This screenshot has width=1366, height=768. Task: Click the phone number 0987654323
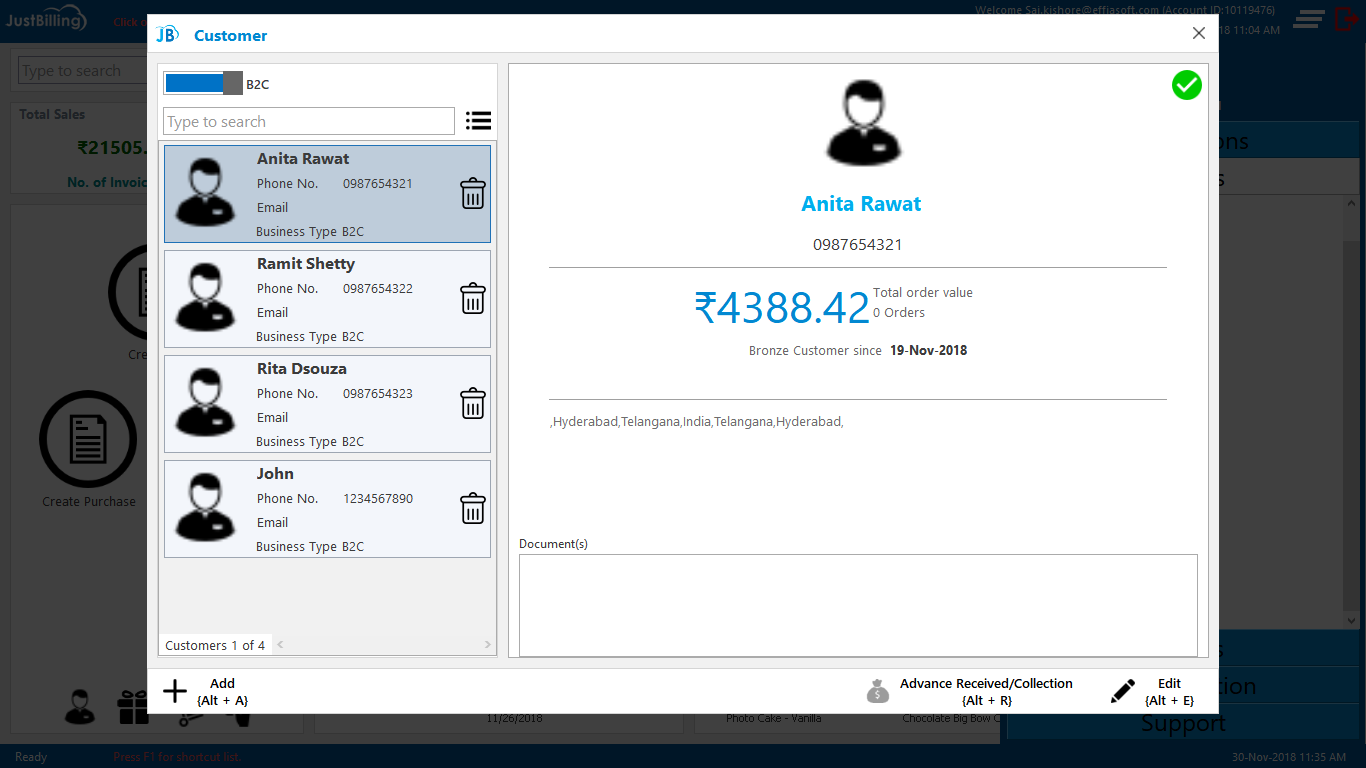(x=378, y=393)
